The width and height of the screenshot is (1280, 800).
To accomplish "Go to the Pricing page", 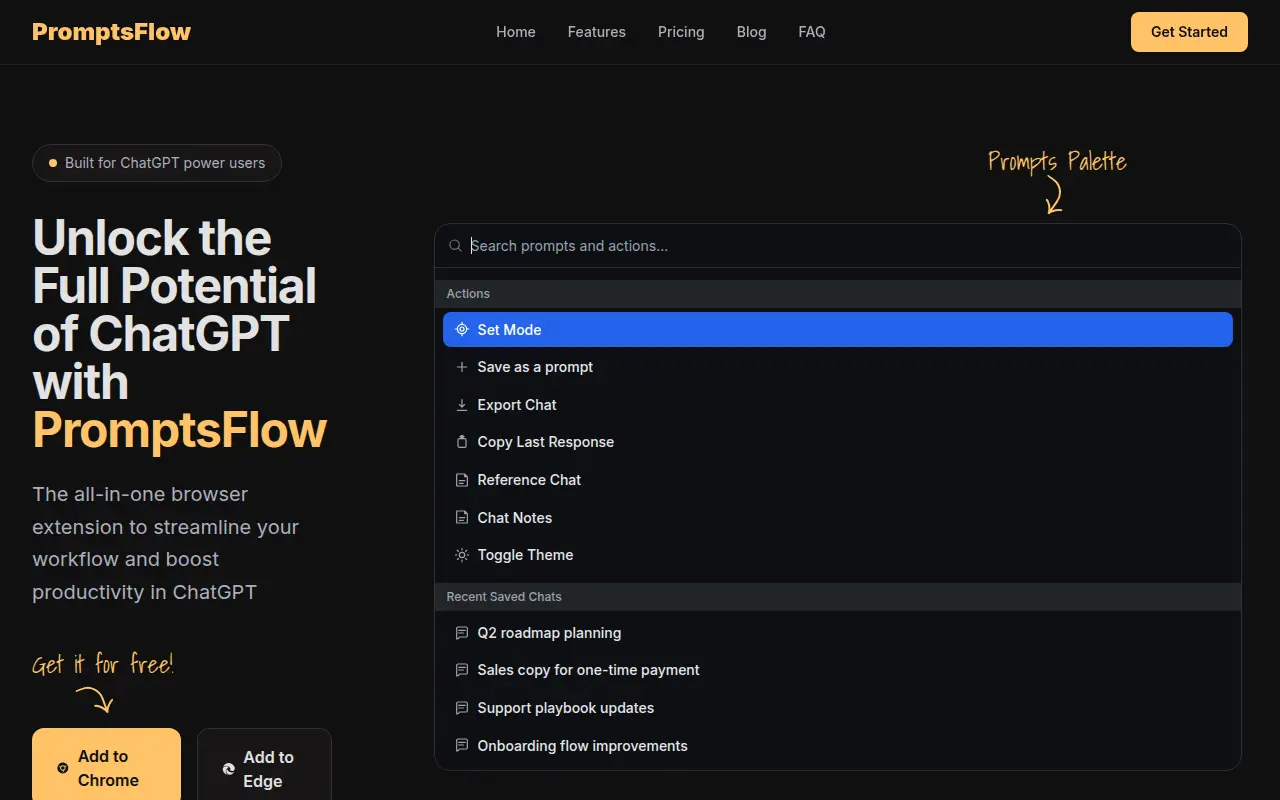I will click(681, 32).
